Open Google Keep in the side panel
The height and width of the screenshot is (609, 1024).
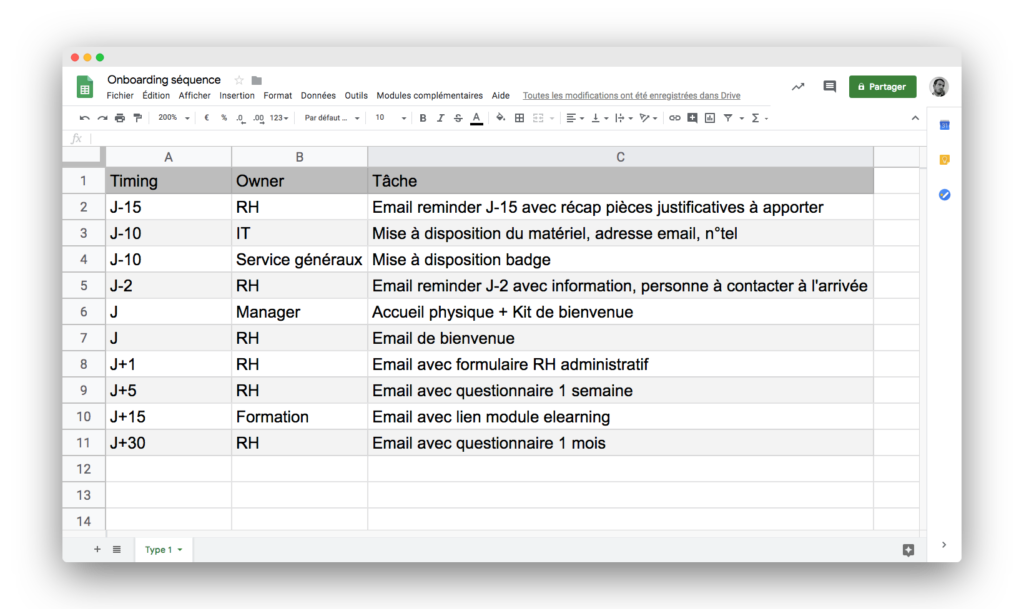pos(944,160)
